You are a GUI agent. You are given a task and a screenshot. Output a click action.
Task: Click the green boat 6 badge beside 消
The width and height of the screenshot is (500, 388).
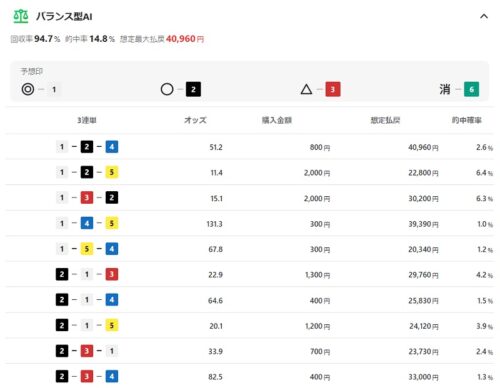(471, 89)
